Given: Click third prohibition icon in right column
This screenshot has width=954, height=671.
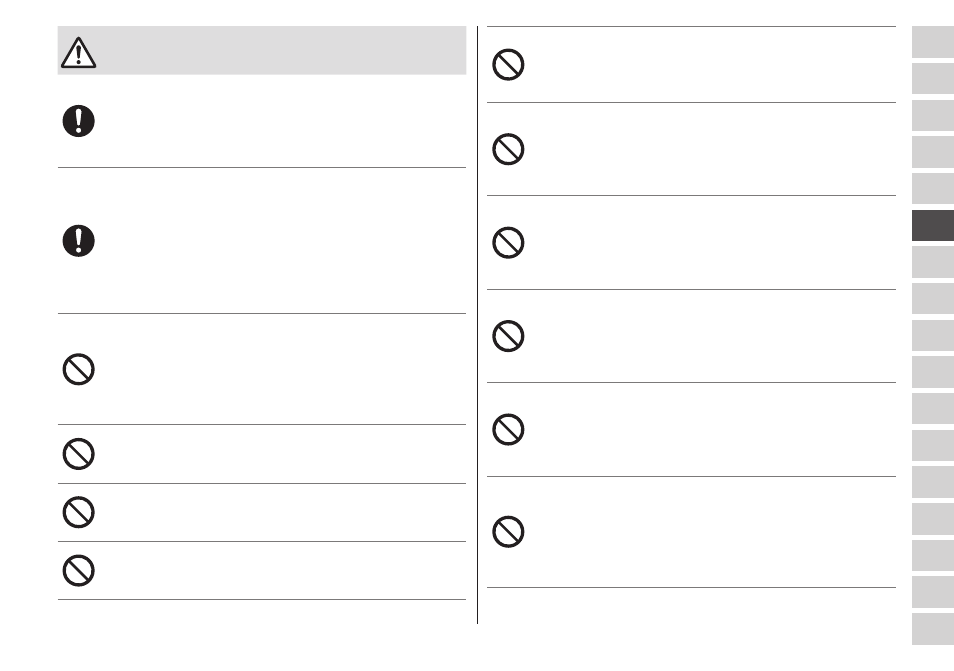Looking at the screenshot, I should (508, 243).
